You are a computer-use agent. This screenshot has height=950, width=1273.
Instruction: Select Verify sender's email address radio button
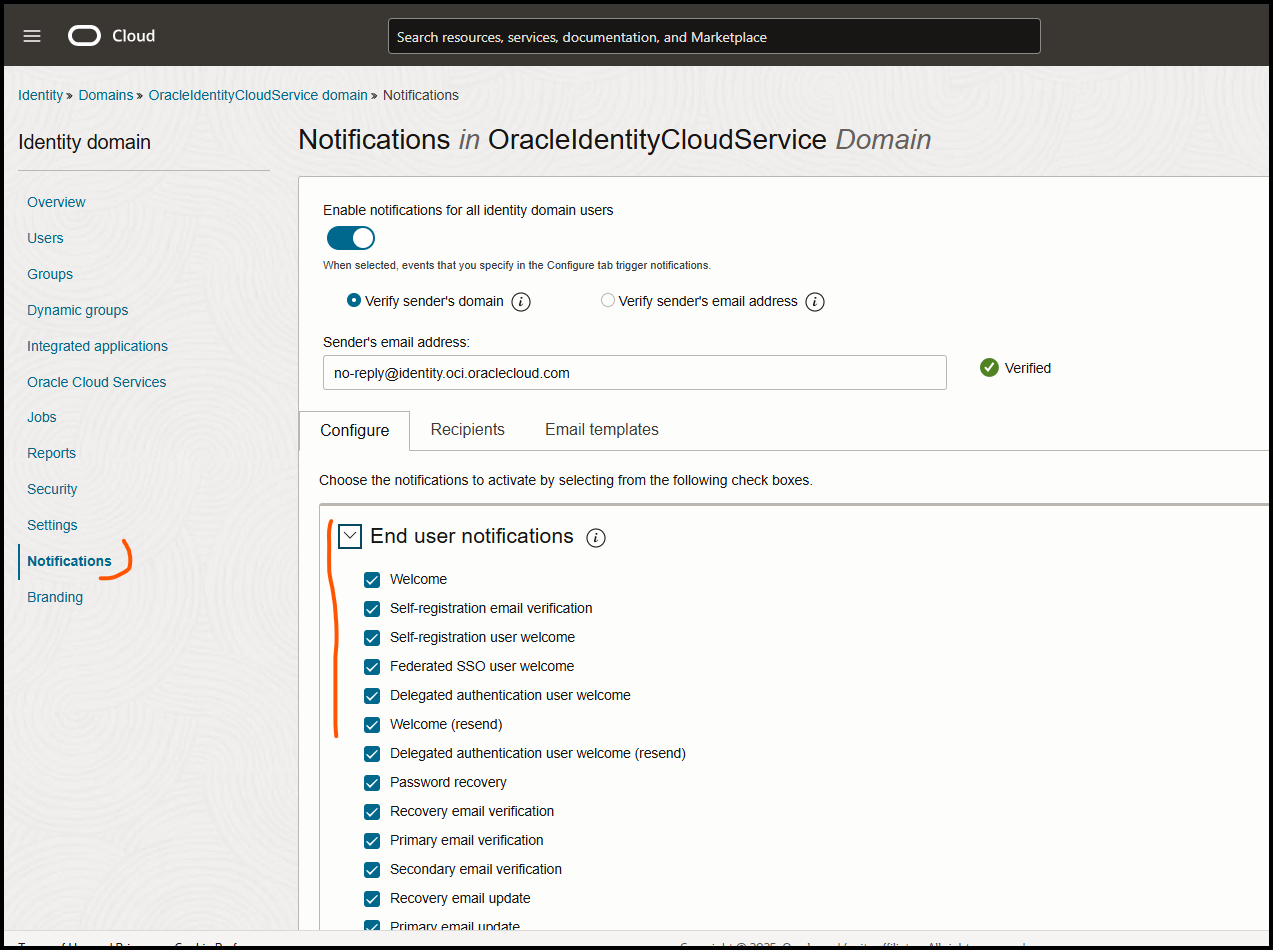pyautogui.click(x=608, y=300)
